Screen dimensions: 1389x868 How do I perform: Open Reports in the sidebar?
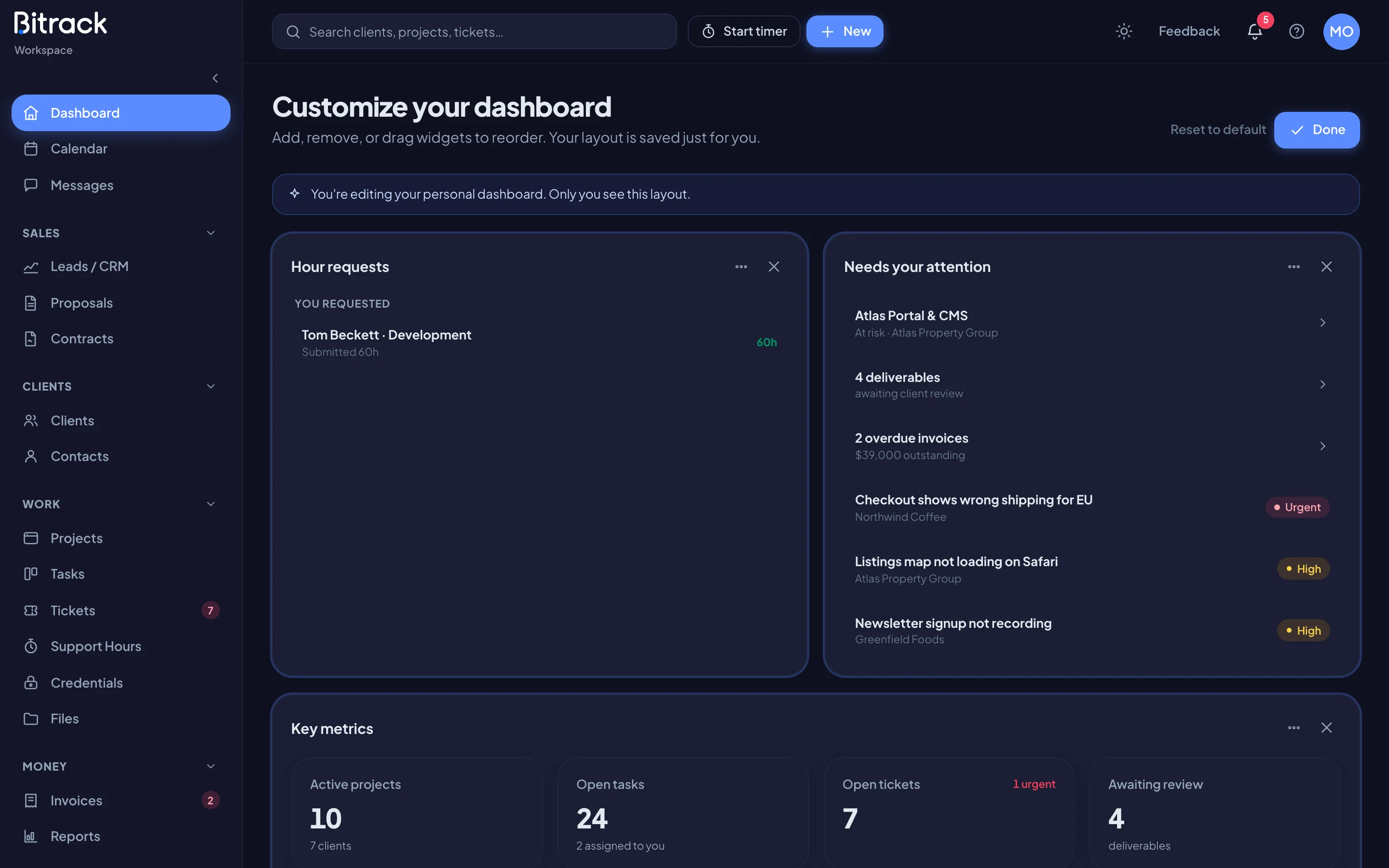121,837
